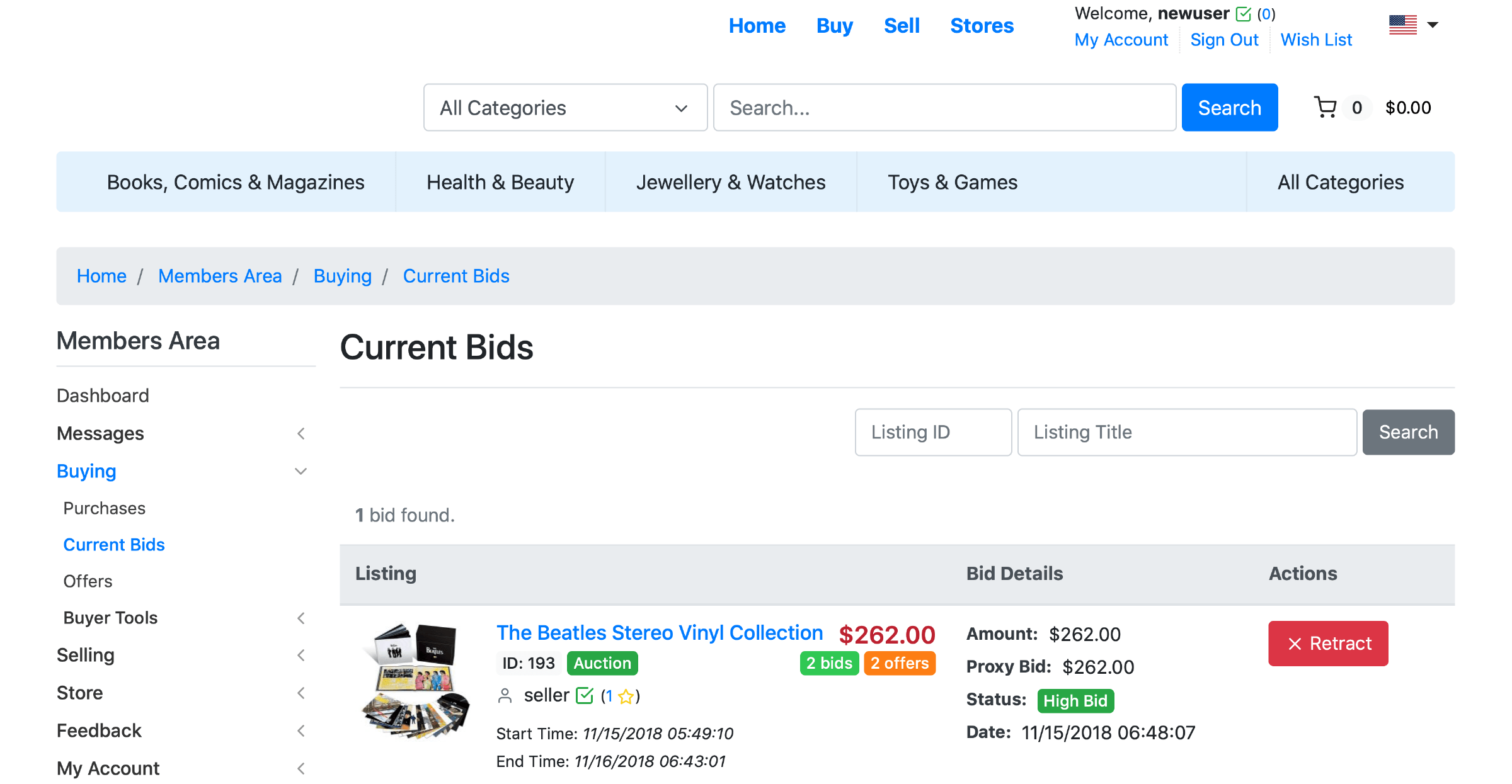Image resolution: width=1512 pixels, height=784 pixels.
Task: Click the seller's verified checkmark icon
Action: point(585,696)
